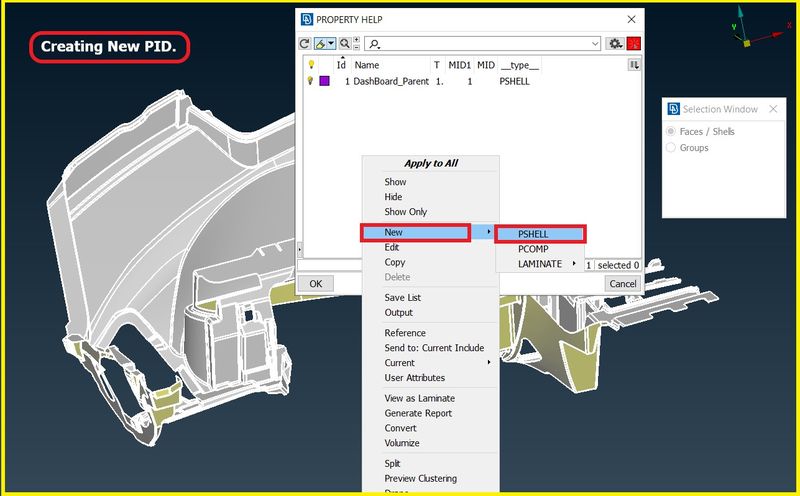The width and height of the screenshot is (800, 496).
Task: Choose Generate Report menu entry
Action: tap(418, 413)
